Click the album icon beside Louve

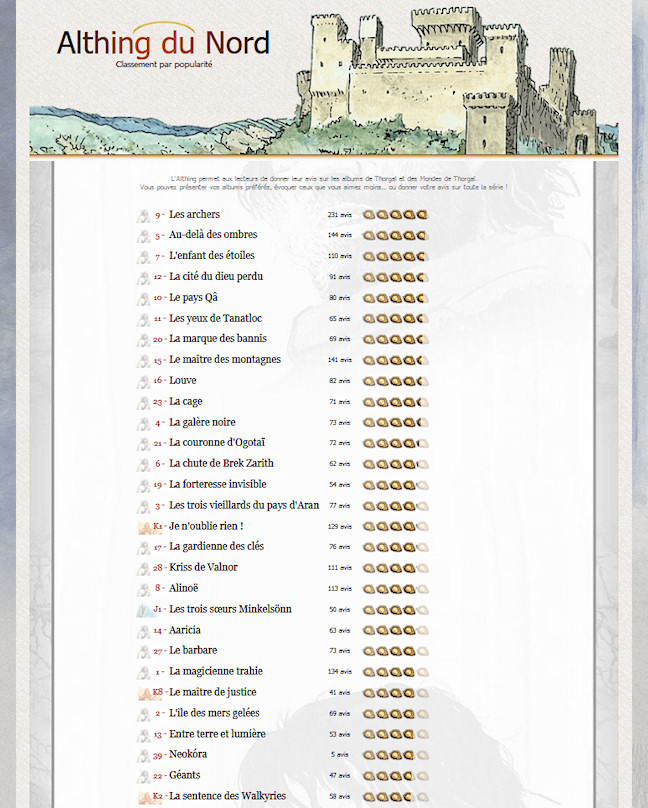click(143, 381)
